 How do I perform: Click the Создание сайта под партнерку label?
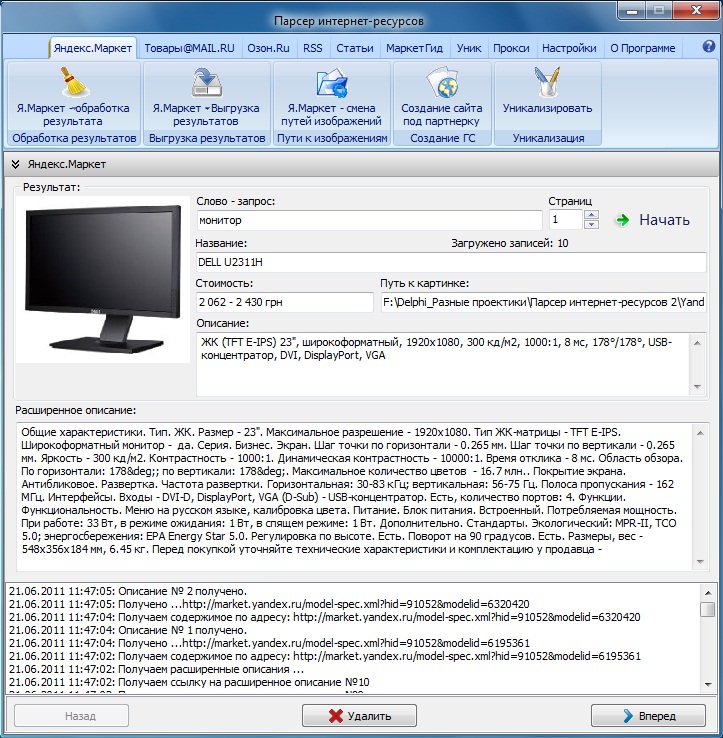[442, 114]
